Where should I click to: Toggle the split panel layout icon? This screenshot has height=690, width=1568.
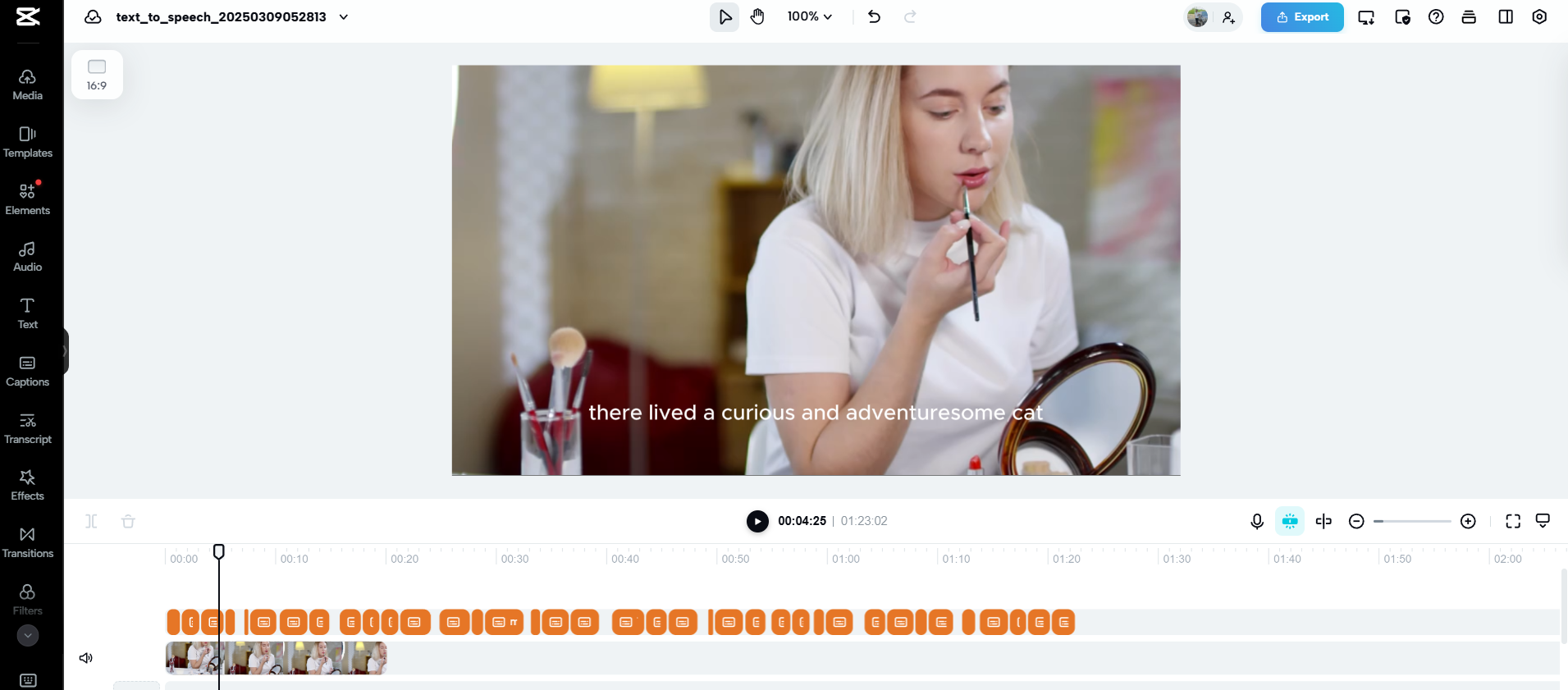pyautogui.click(x=1506, y=16)
